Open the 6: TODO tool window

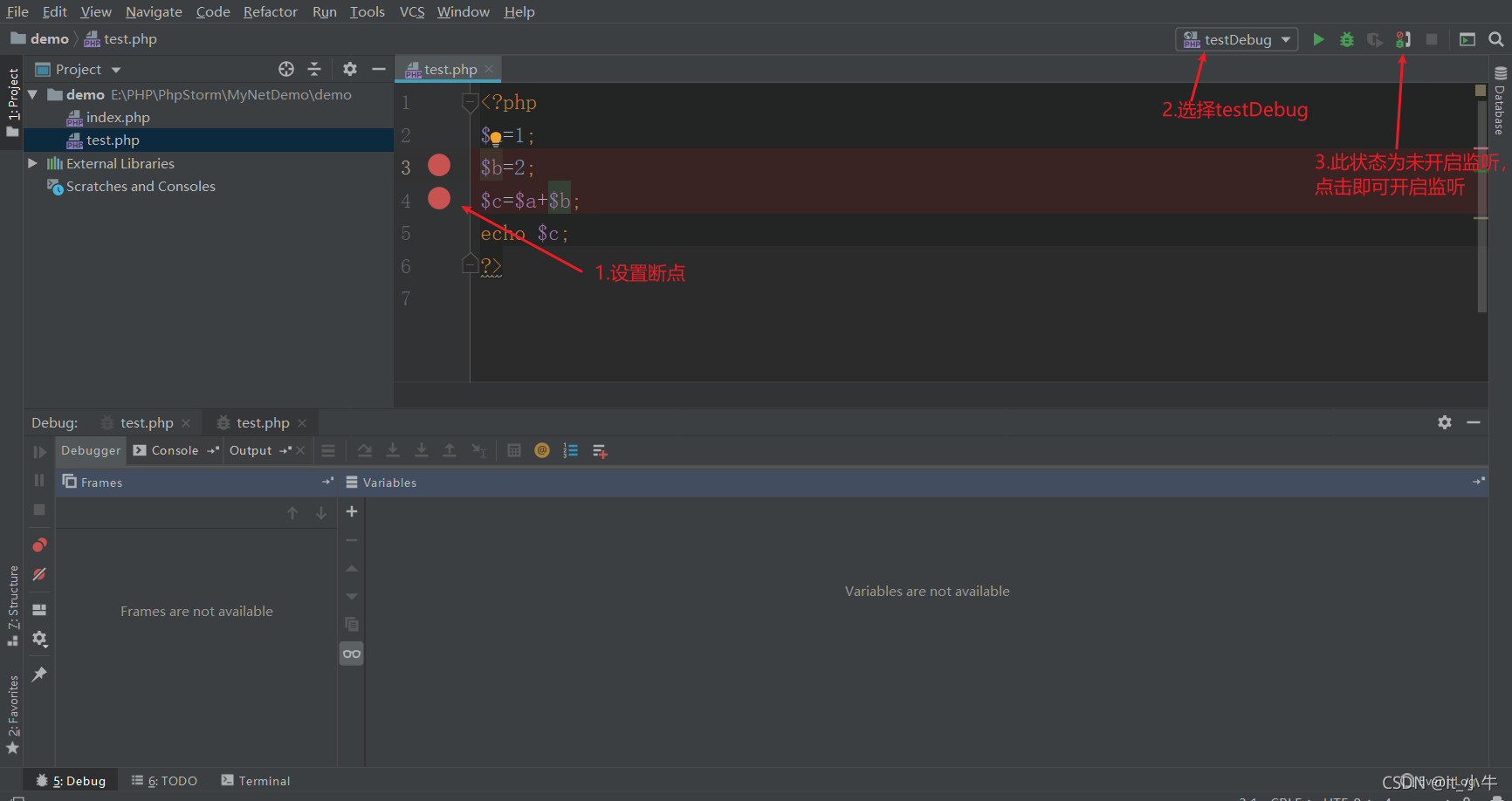(x=164, y=781)
